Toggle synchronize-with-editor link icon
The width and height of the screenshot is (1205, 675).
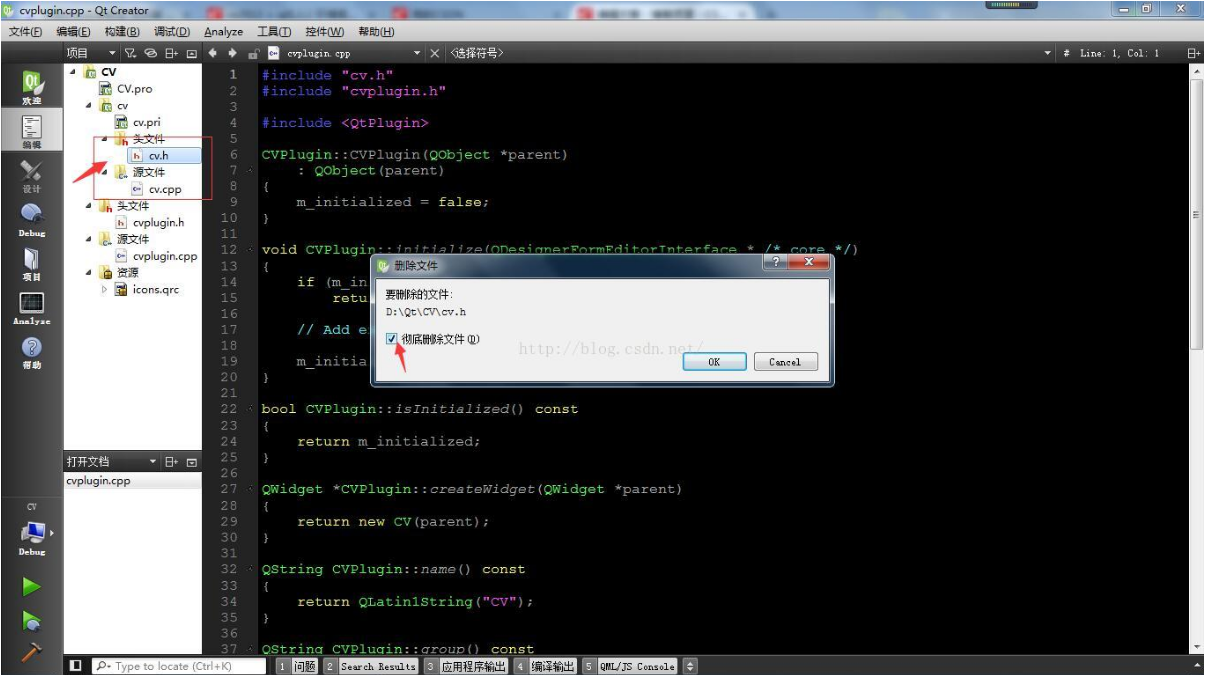pyautogui.click(x=151, y=53)
